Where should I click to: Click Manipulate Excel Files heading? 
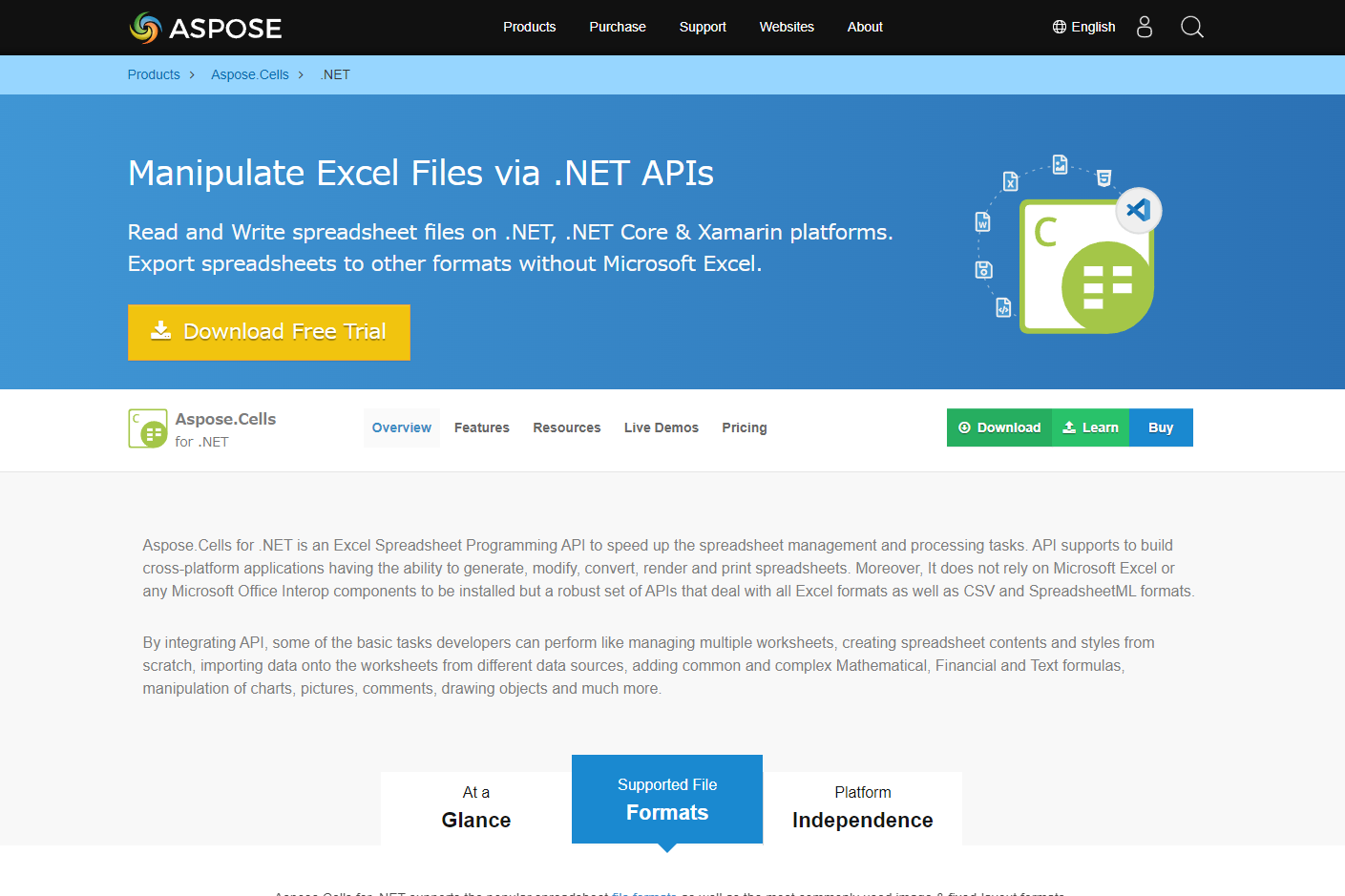click(x=421, y=173)
